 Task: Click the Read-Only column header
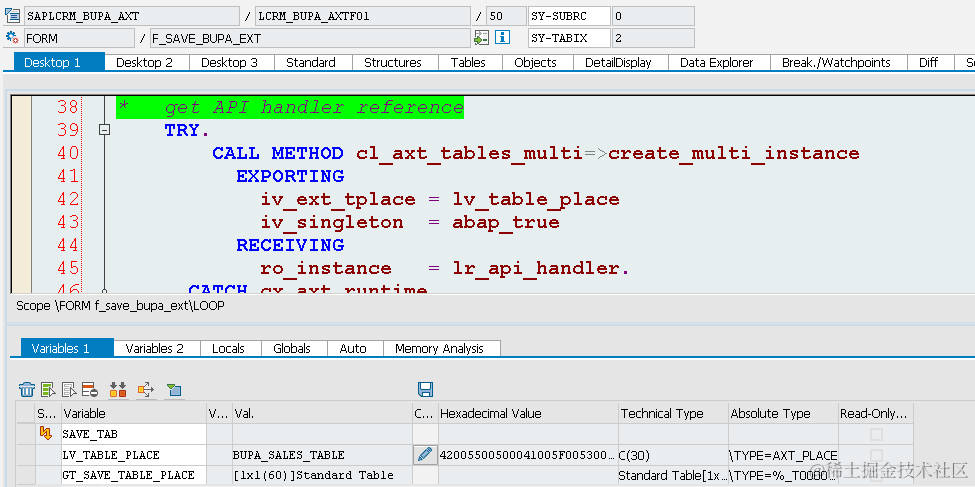(x=876, y=414)
